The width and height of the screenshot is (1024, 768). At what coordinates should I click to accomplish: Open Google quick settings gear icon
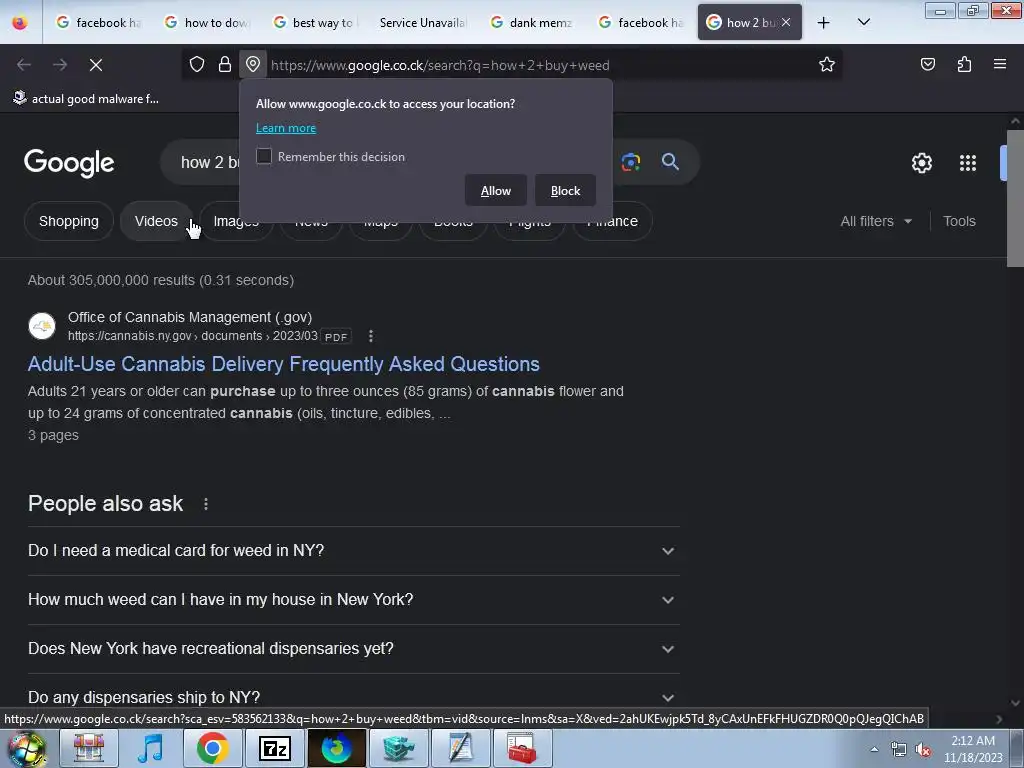click(921, 163)
